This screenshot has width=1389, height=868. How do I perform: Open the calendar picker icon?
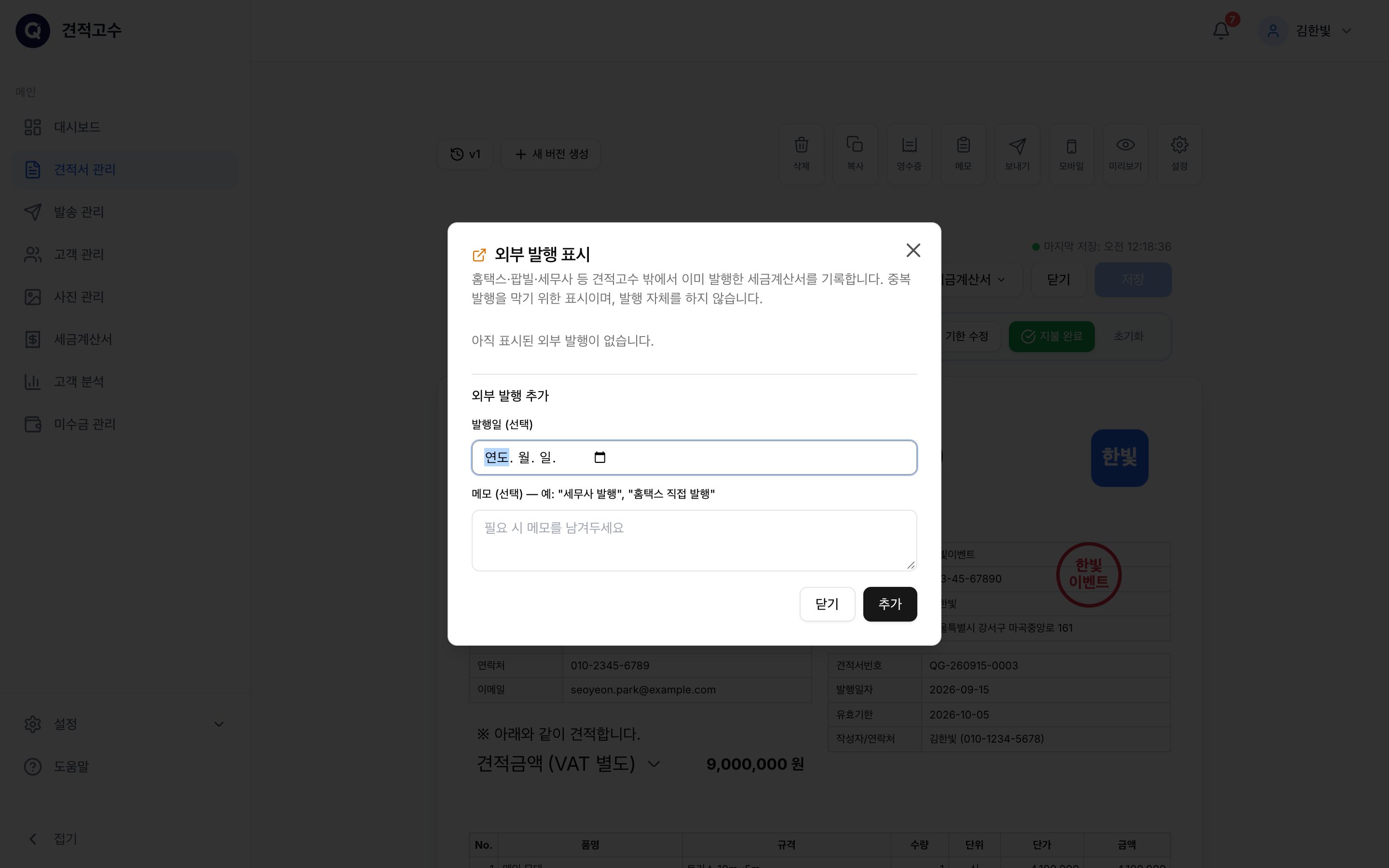pyautogui.click(x=600, y=458)
